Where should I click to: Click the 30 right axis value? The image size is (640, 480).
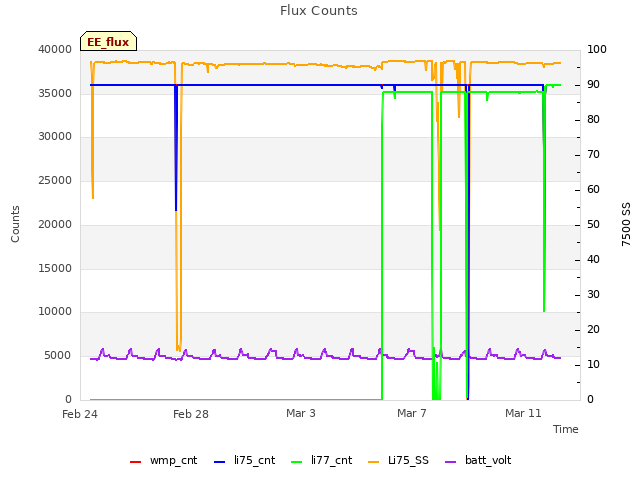click(x=593, y=294)
